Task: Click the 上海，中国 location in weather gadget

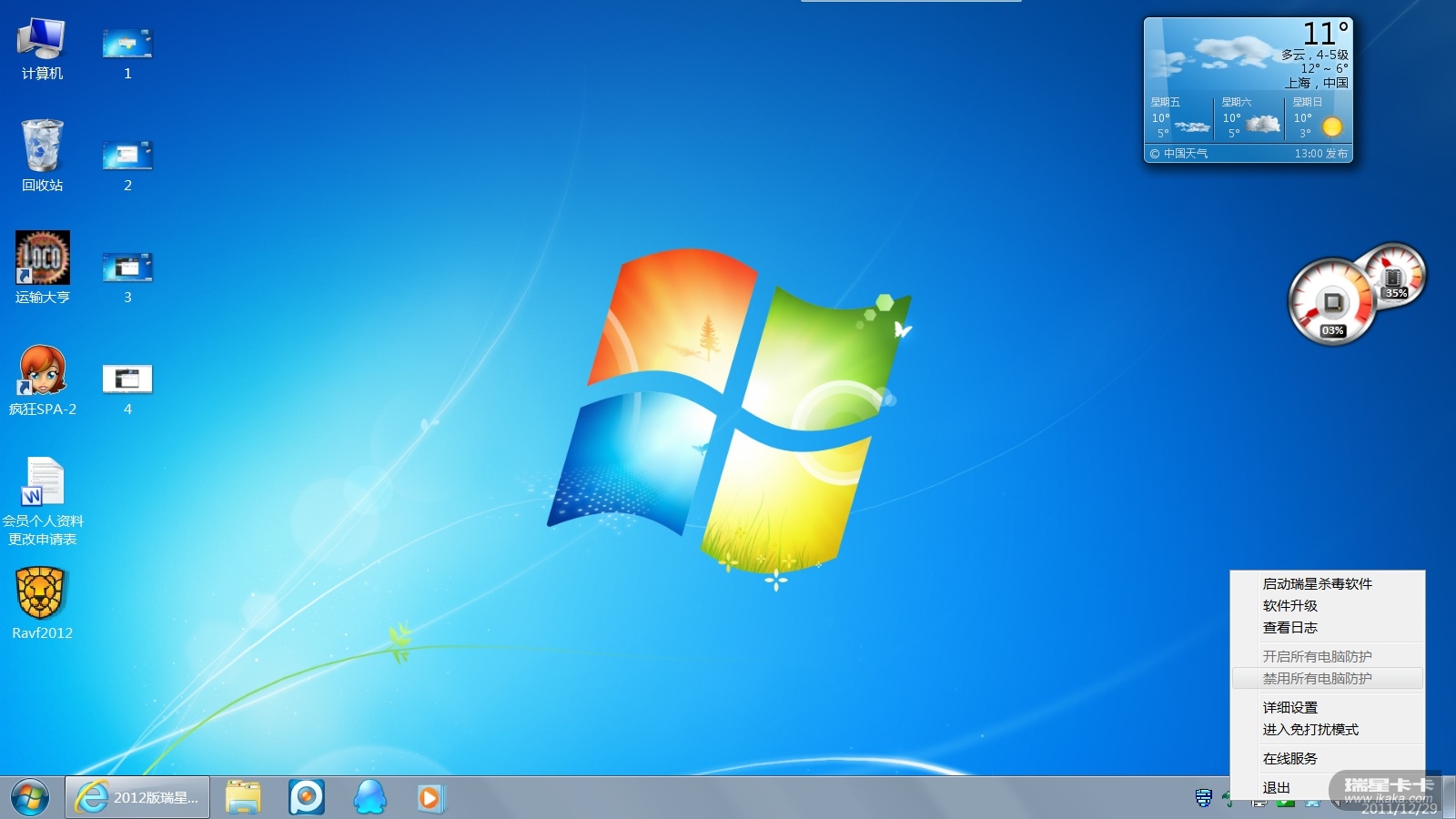Action: point(1316,83)
